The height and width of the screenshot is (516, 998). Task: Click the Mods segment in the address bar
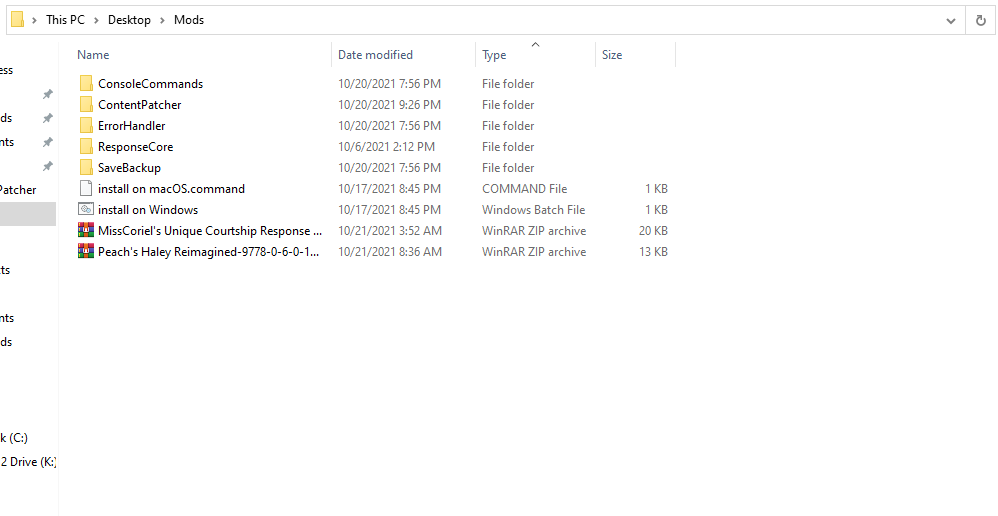click(x=189, y=20)
